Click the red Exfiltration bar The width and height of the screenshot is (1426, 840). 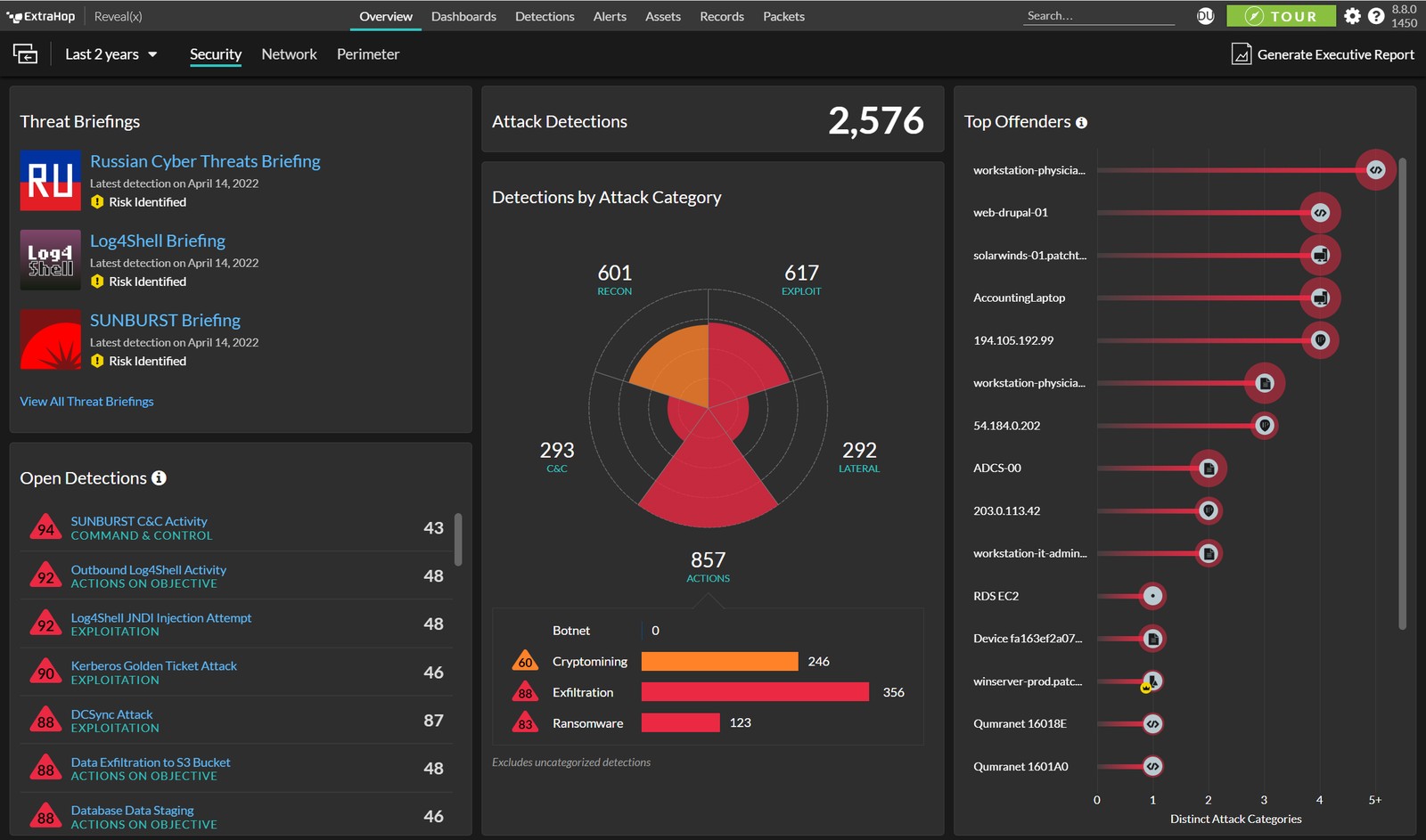755,692
